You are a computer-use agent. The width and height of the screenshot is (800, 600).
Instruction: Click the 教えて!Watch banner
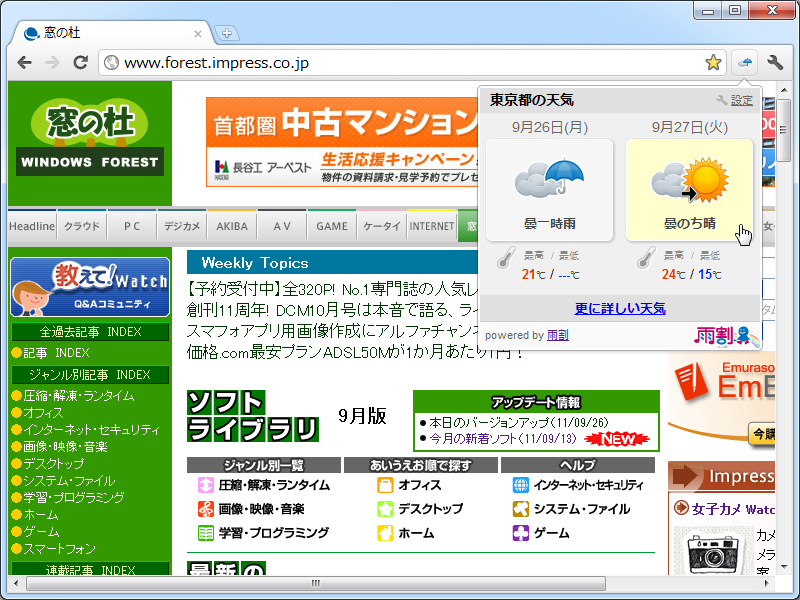(90, 285)
